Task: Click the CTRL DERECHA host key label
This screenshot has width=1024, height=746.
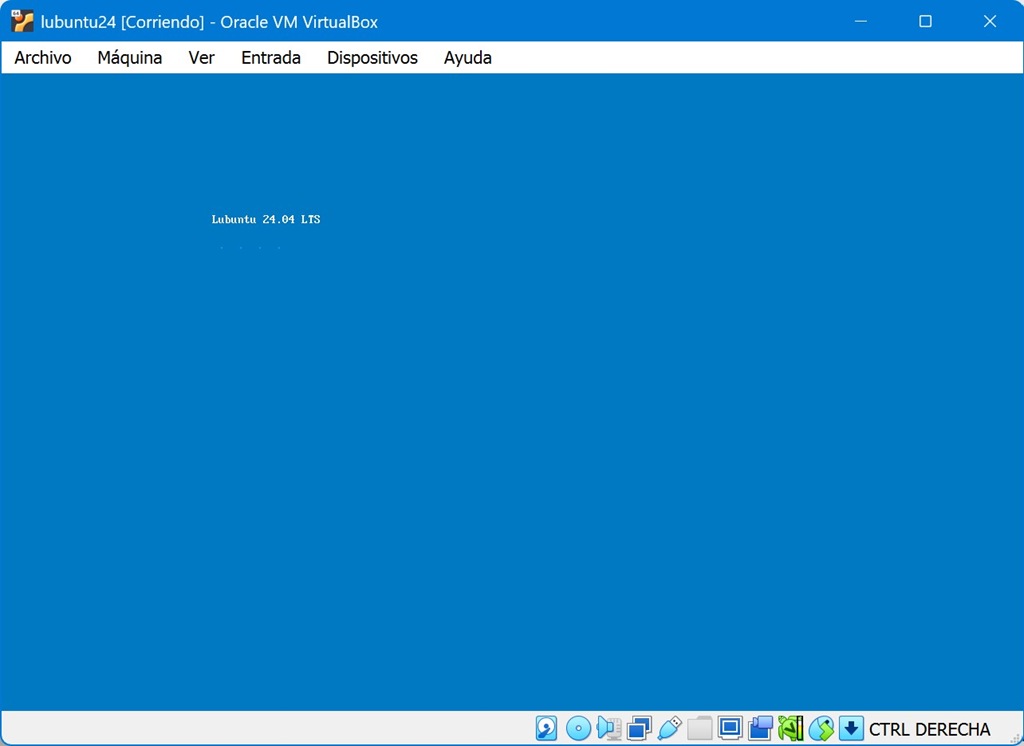Action: [929, 730]
